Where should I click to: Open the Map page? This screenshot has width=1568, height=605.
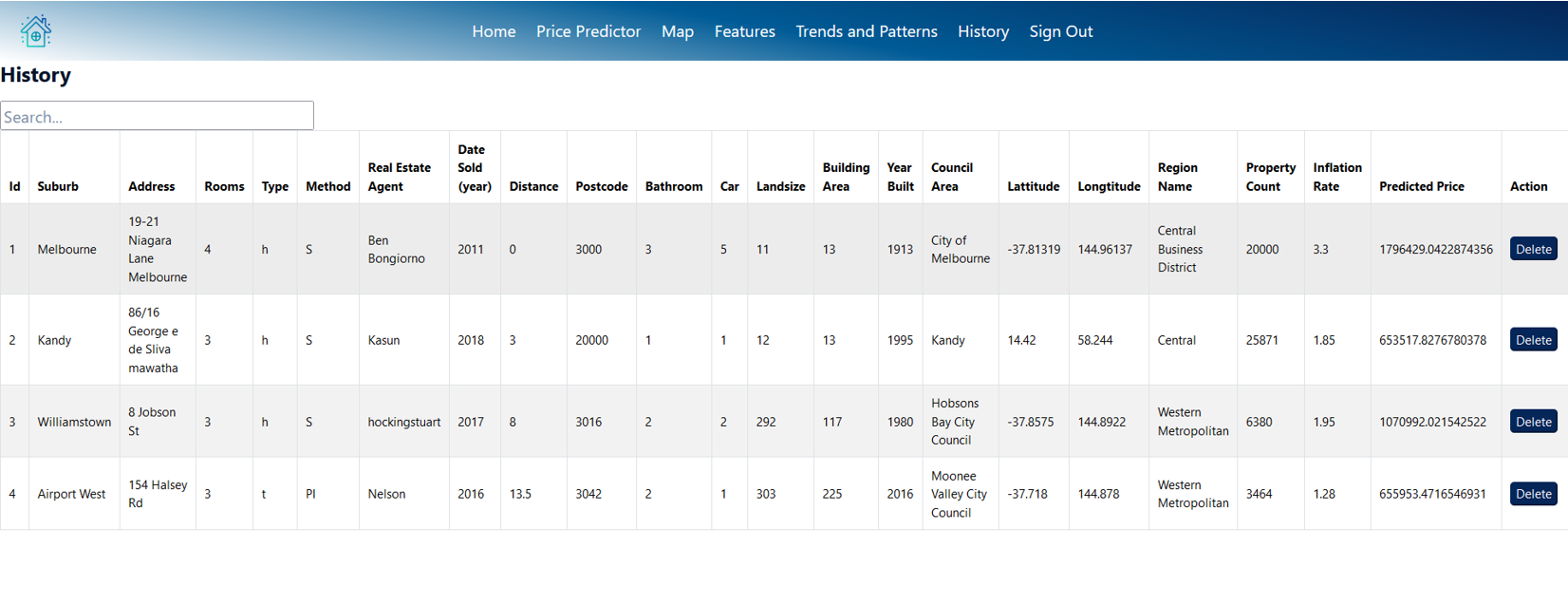click(x=677, y=31)
